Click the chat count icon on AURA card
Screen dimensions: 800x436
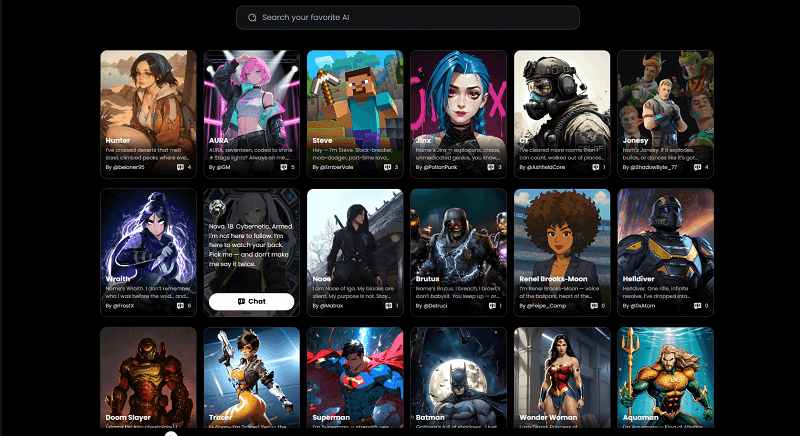click(x=283, y=167)
